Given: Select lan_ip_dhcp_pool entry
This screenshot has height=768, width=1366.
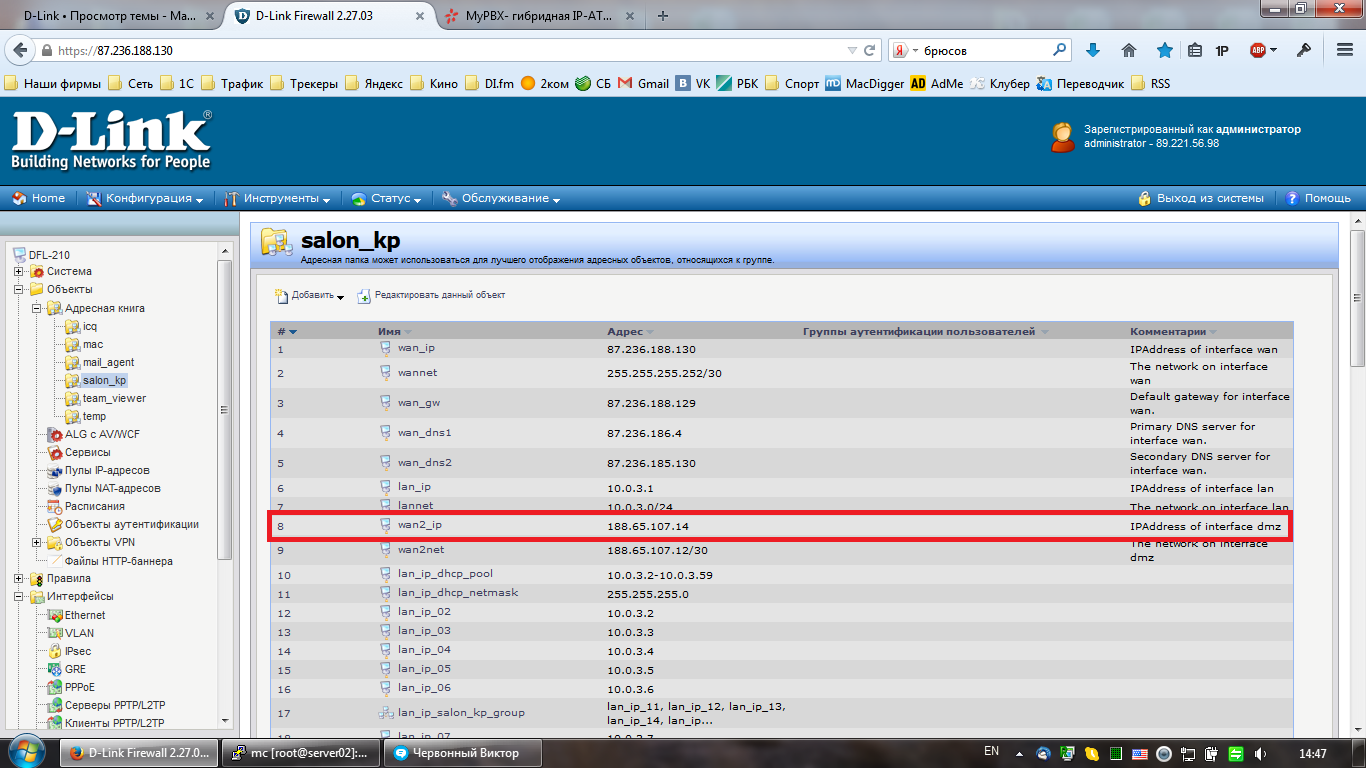Looking at the screenshot, I should click(x=445, y=574).
